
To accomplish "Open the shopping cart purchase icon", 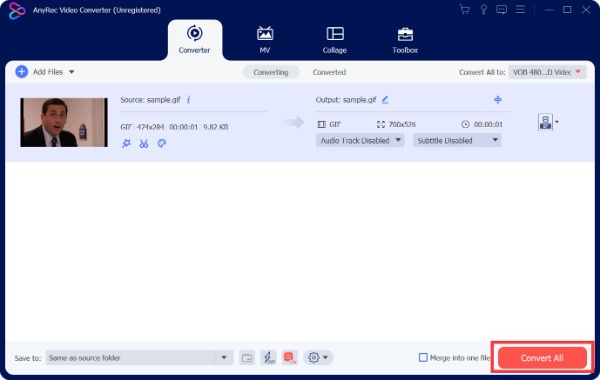I will (x=464, y=10).
